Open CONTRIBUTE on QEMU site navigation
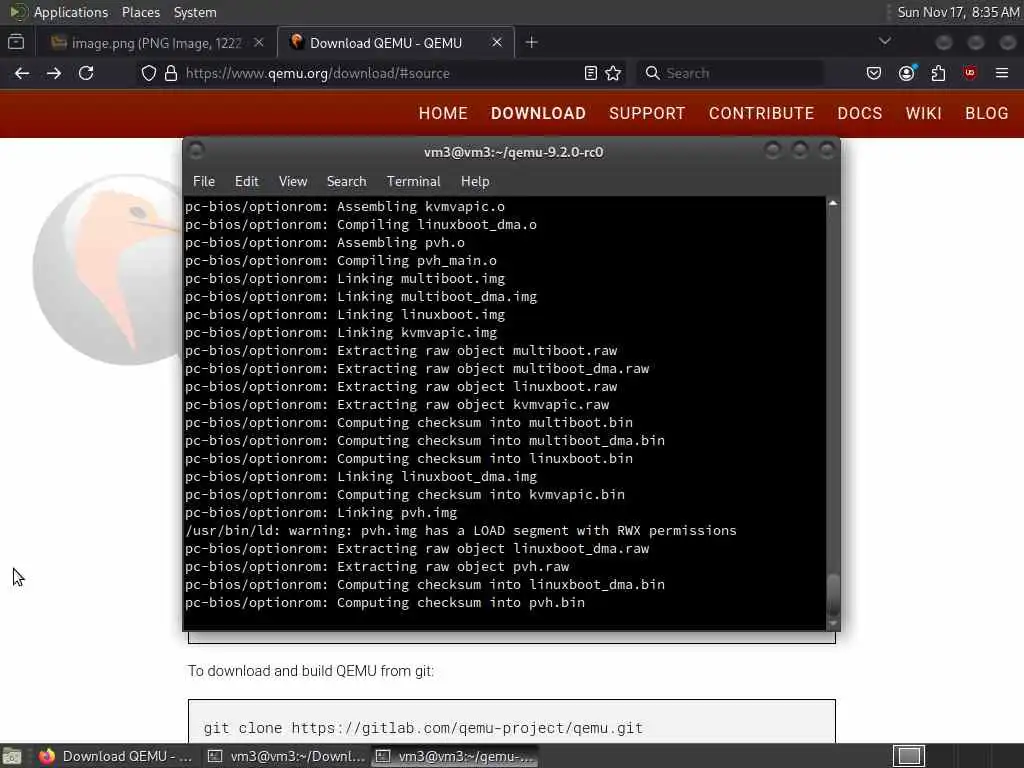This screenshot has height=768, width=1024. point(761,113)
